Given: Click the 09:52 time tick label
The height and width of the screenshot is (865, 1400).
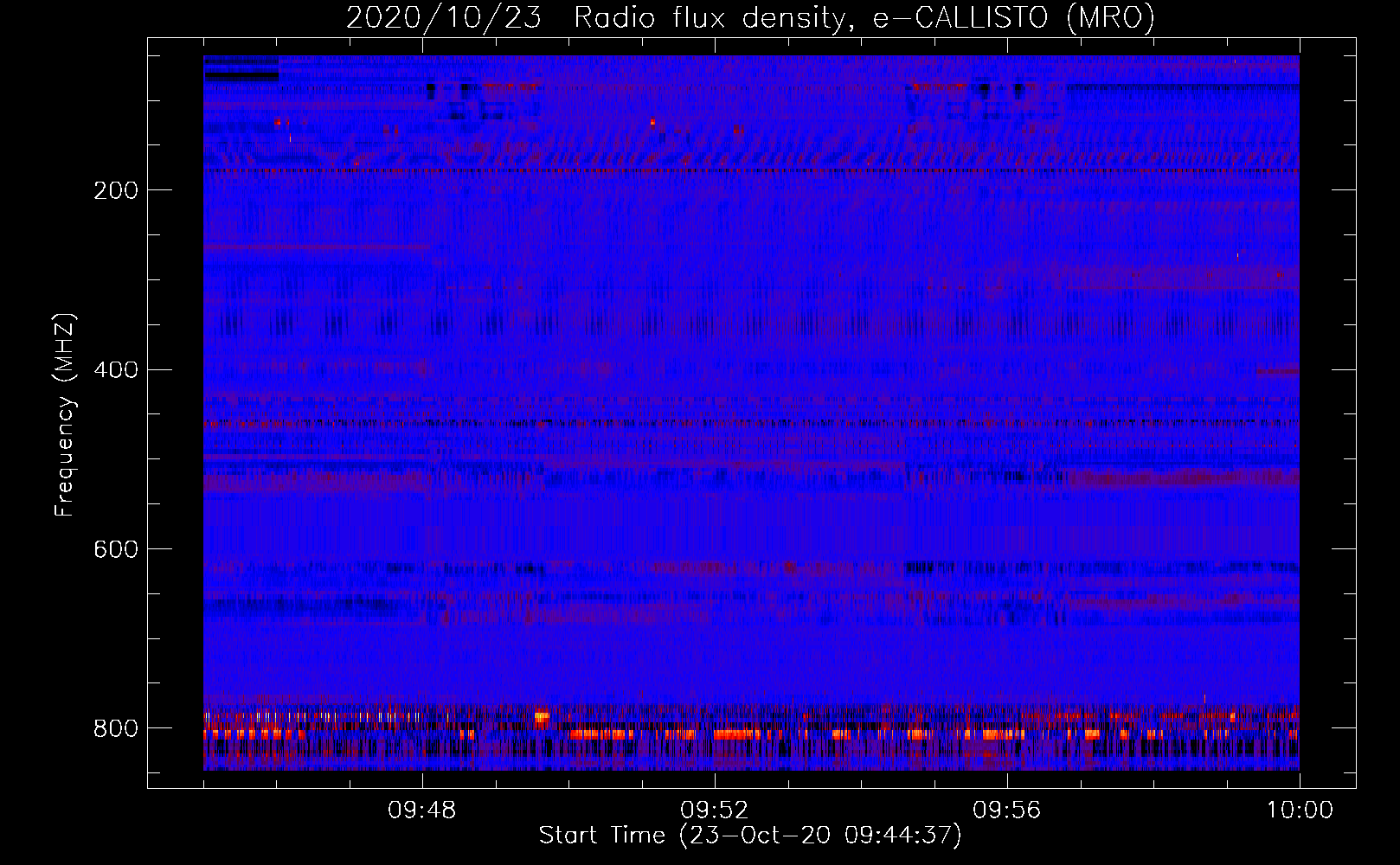Looking at the screenshot, I should tap(715, 811).
